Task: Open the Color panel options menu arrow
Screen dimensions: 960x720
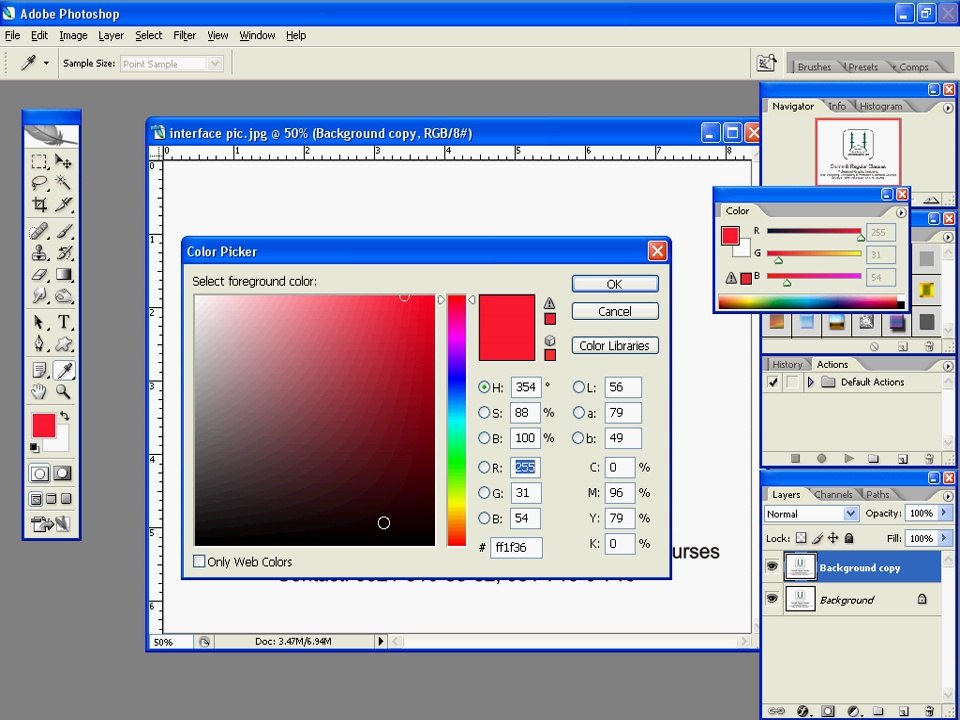Action: pyautogui.click(x=901, y=212)
